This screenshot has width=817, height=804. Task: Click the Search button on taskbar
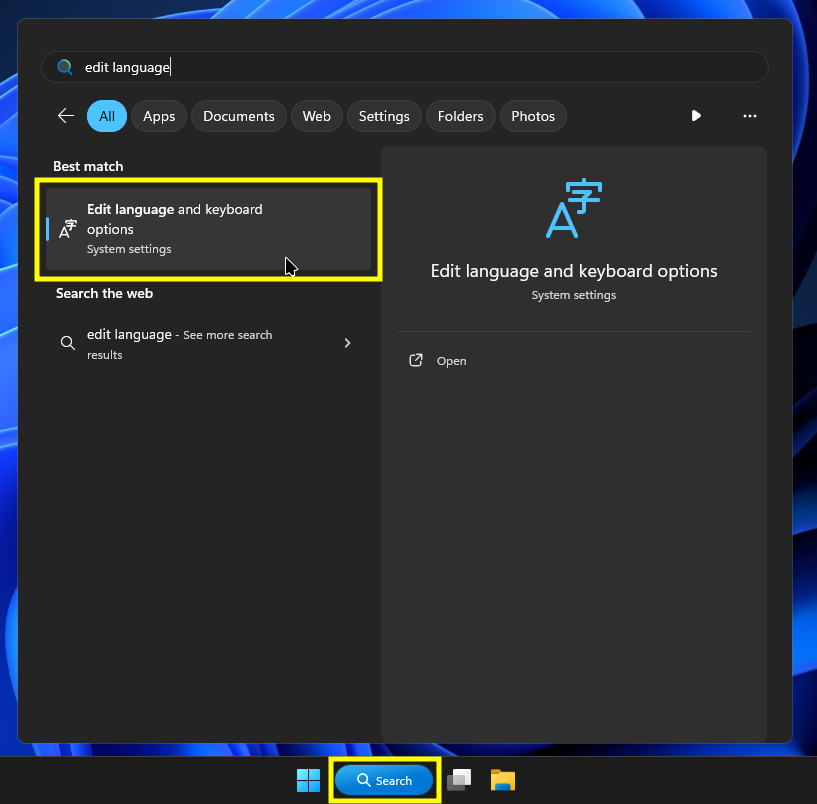point(384,780)
